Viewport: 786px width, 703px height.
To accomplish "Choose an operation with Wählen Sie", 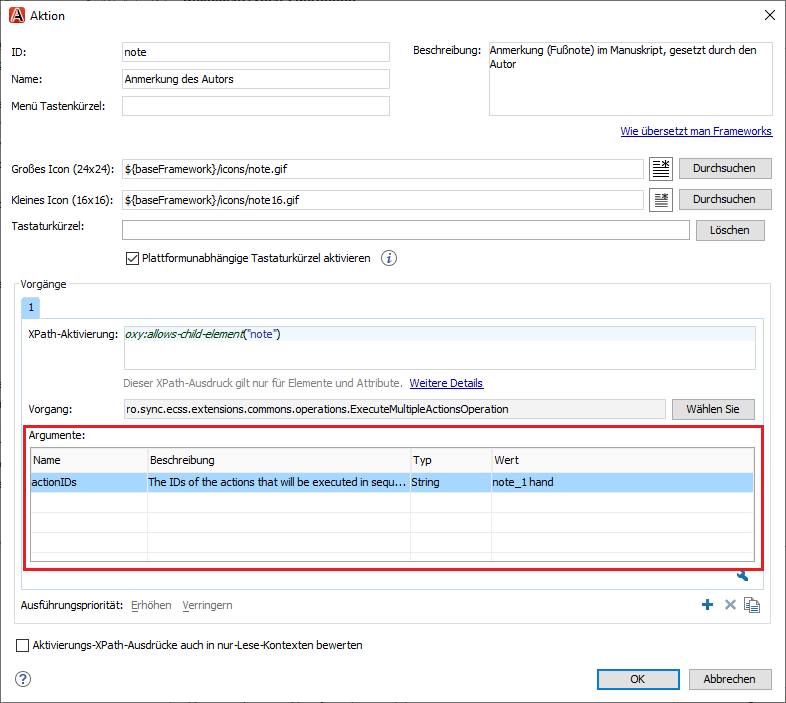I will [713, 409].
